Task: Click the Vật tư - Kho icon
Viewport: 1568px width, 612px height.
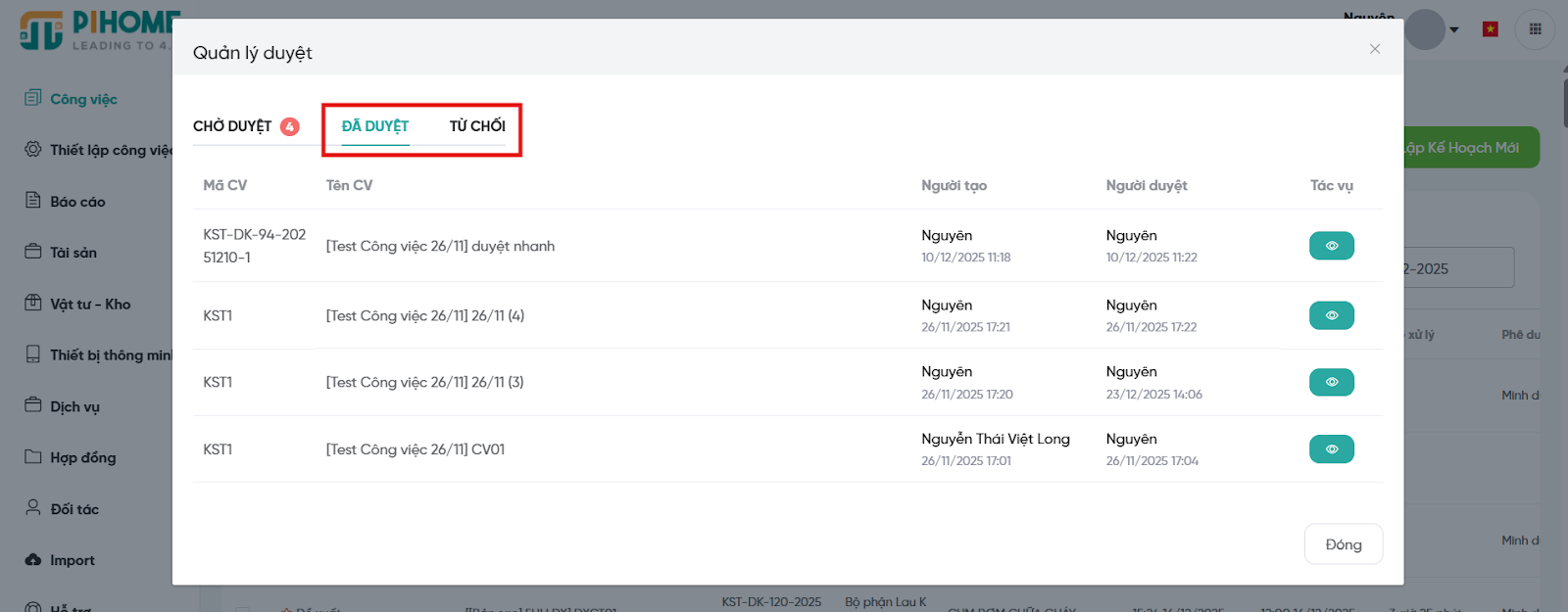Action: coord(33,304)
